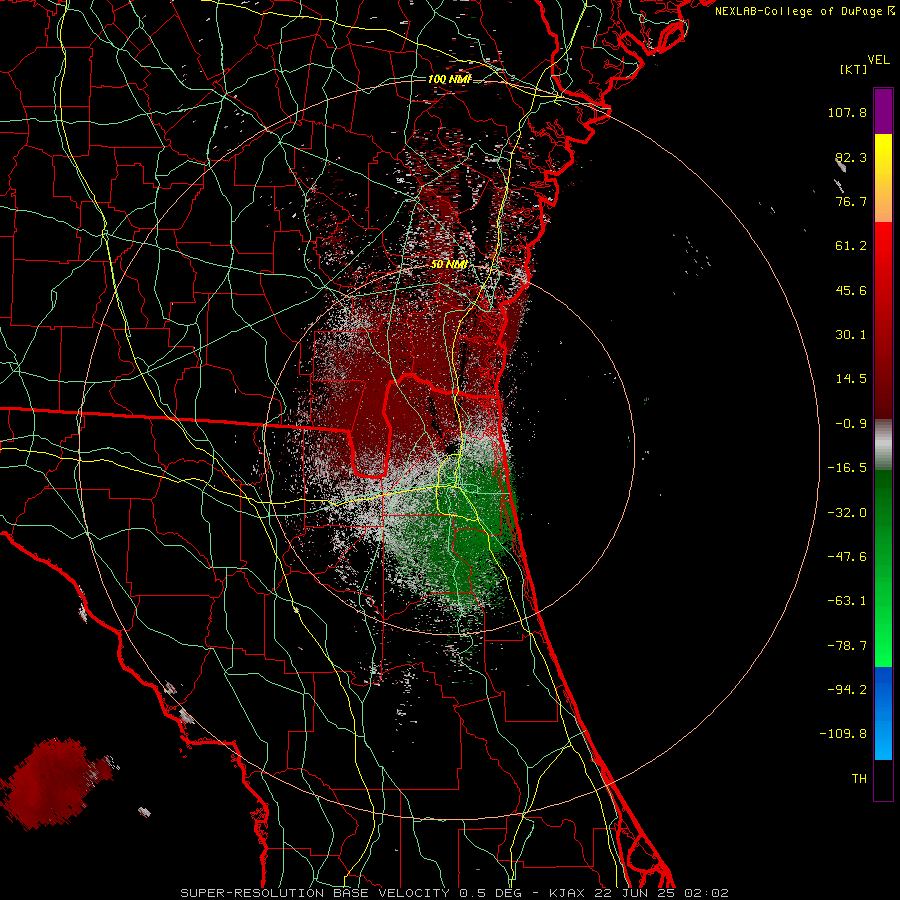Viewport: 900px width, 900px height.
Task: Click the -109.8 velocity scale label
Action: pos(843,734)
